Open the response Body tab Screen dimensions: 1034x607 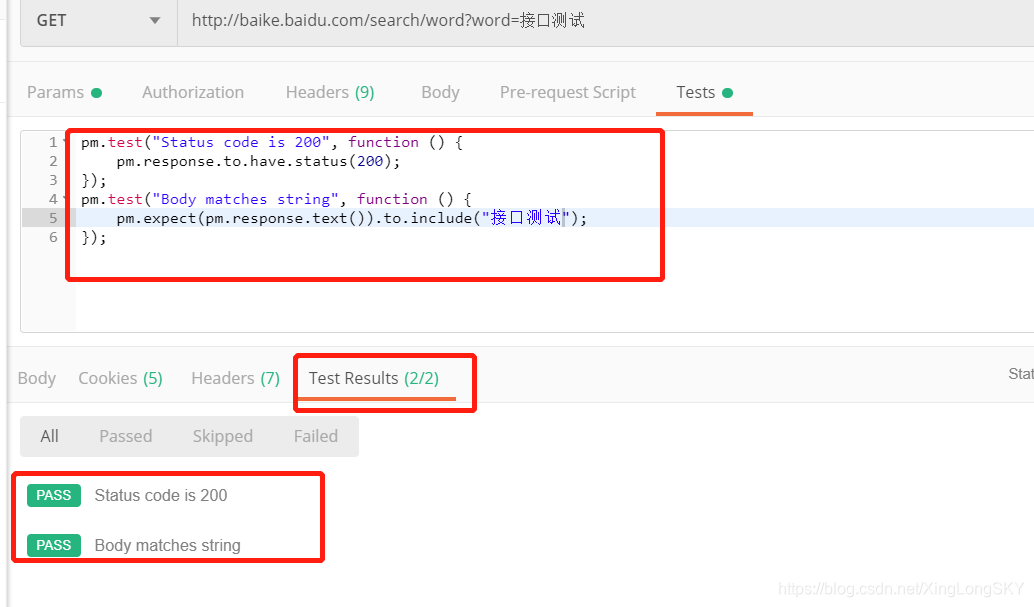[x=37, y=378]
